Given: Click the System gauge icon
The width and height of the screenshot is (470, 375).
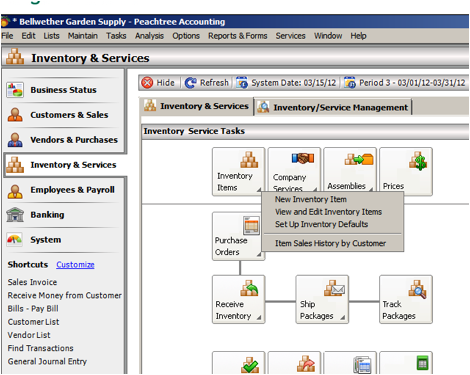Looking at the screenshot, I should tap(15, 239).
